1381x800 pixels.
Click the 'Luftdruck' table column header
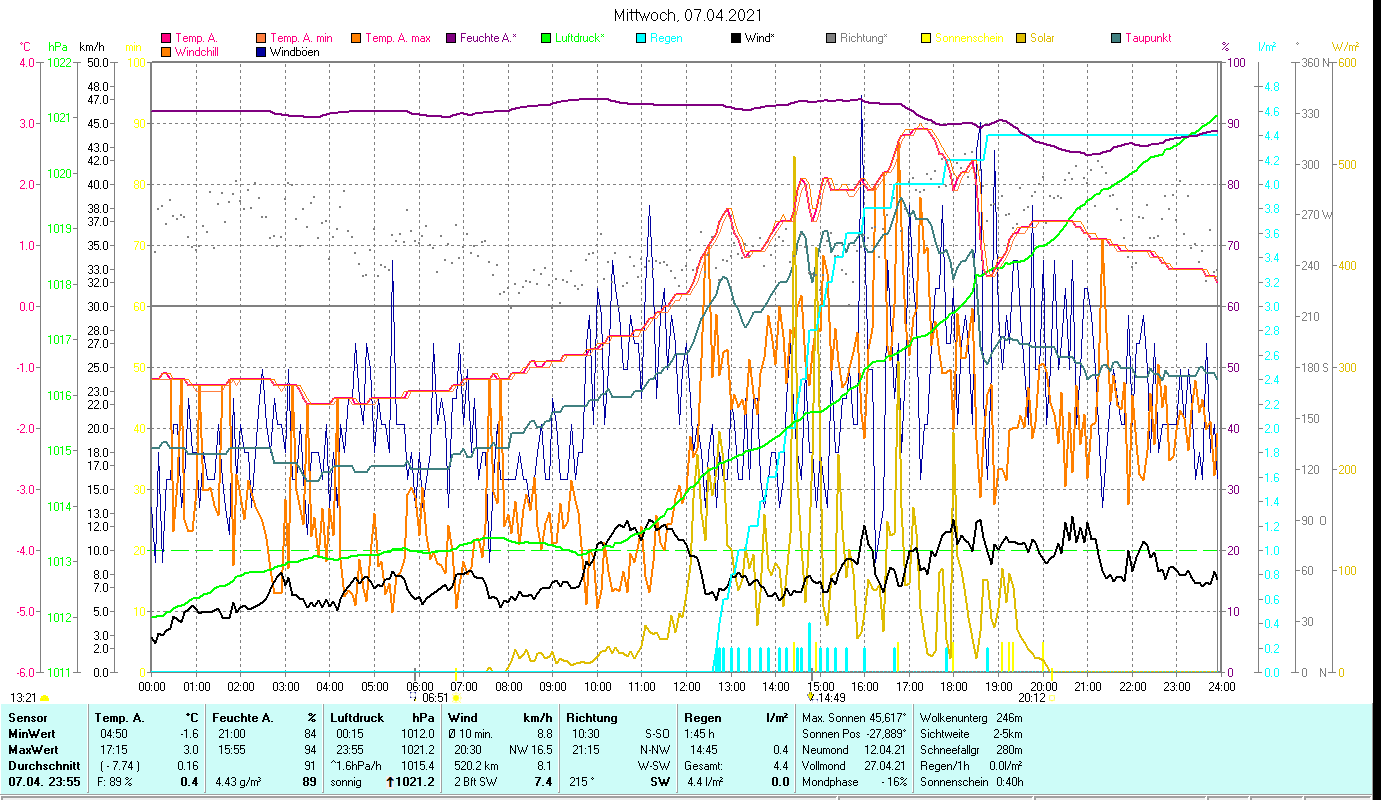pyautogui.click(x=357, y=718)
